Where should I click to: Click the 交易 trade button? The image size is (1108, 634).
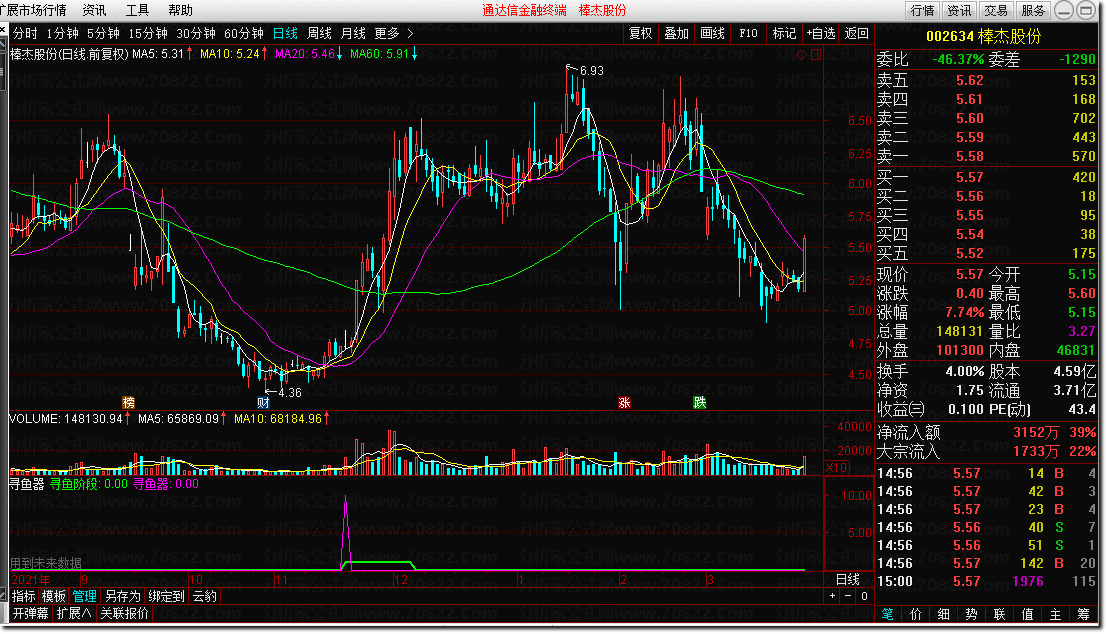[x=996, y=10]
